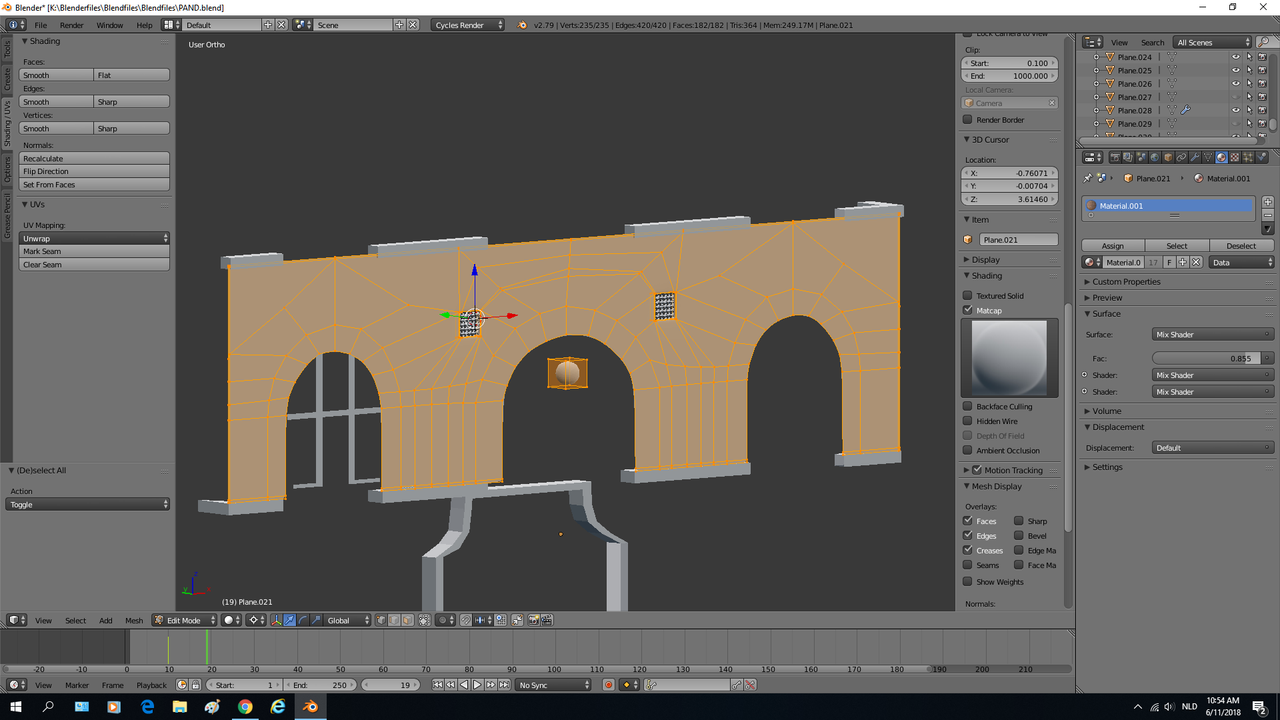Enable the Seams overlay checkbox
Screen dimensions: 1280x720
pyautogui.click(x=967, y=565)
